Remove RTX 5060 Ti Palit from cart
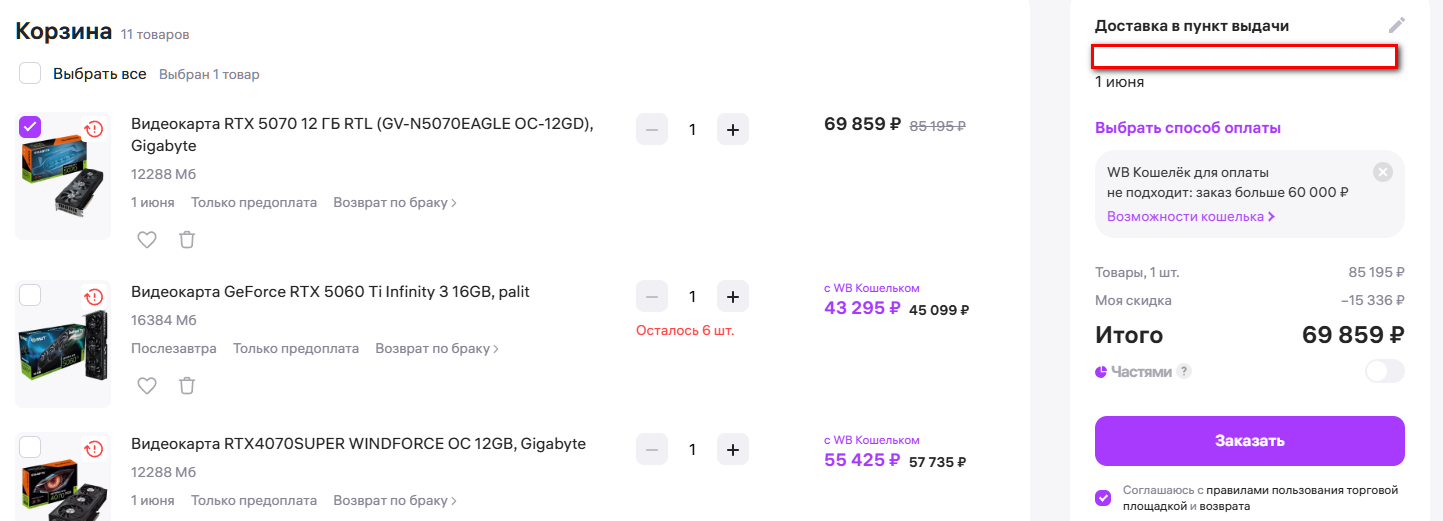This screenshot has width=1443, height=521. pyautogui.click(x=187, y=386)
